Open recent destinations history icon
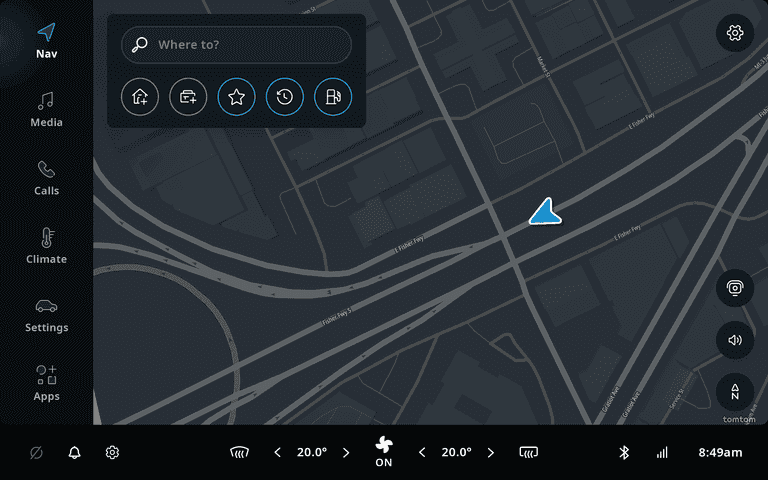 pyautogui.click(x=285, y=97)
